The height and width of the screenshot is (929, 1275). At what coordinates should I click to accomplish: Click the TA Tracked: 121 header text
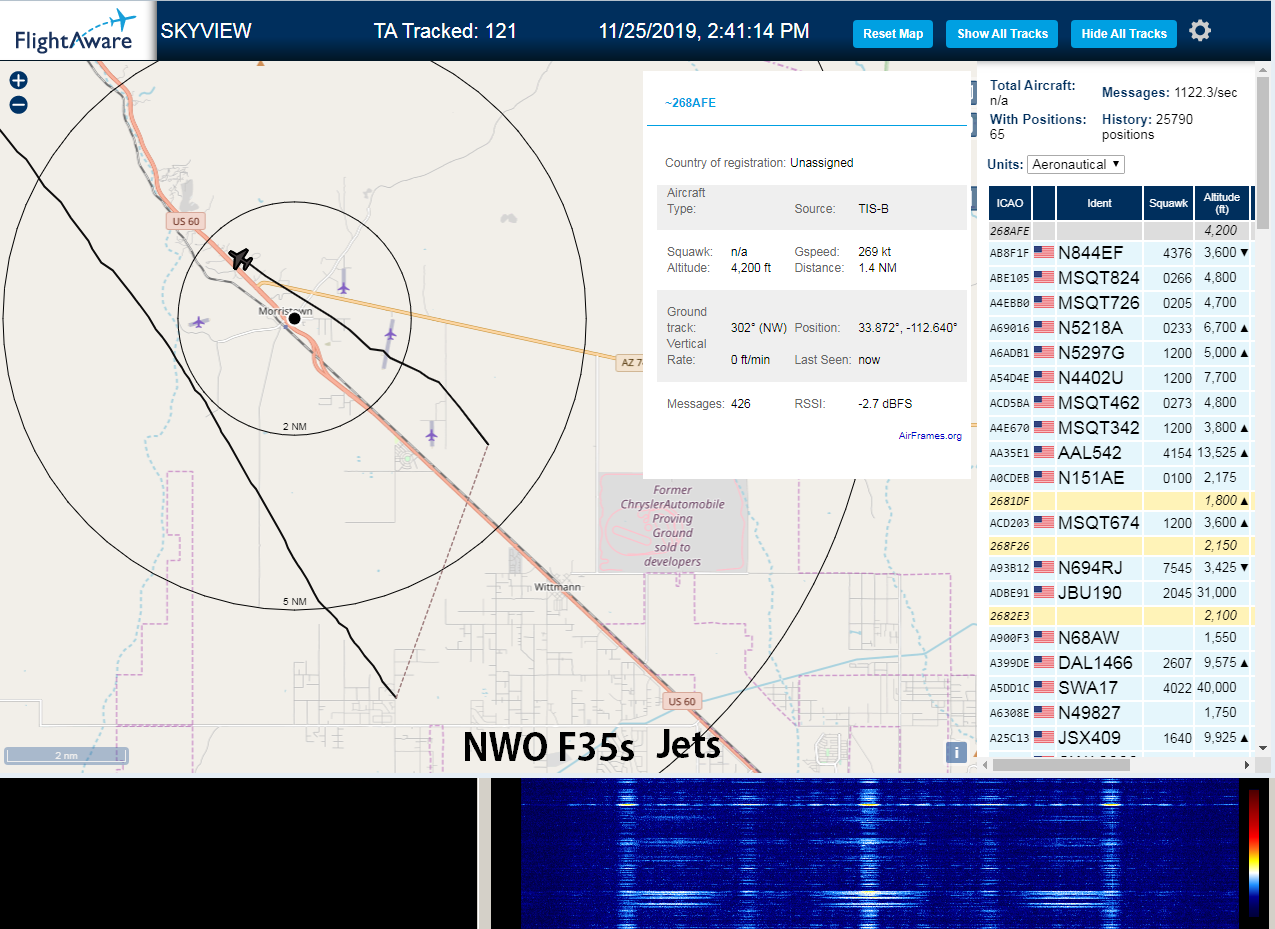coord(445,31)
